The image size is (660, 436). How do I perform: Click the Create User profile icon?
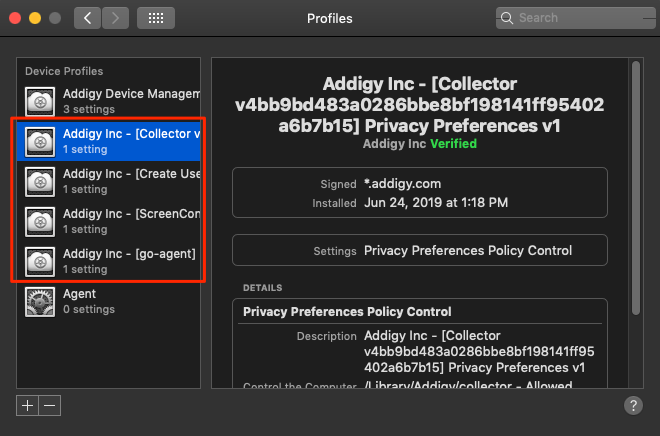click(x=40, y=181)
